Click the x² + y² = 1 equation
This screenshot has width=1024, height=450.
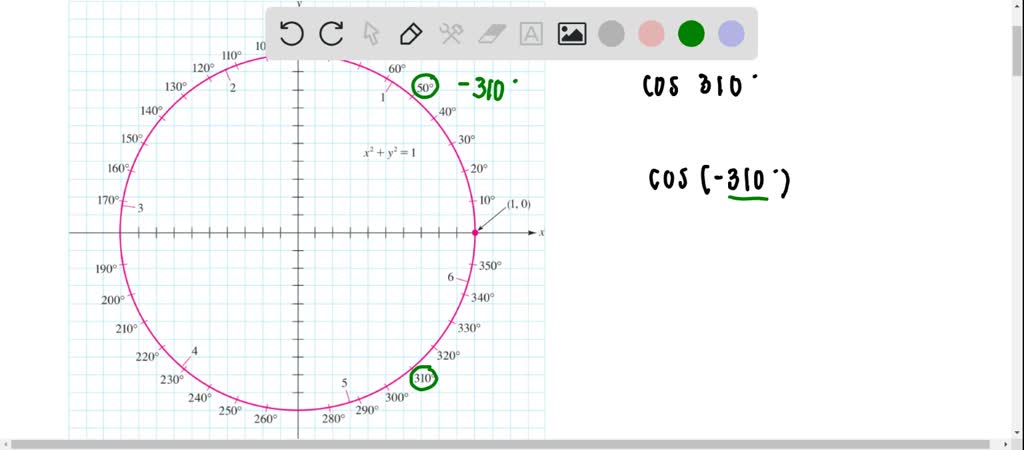[389, 153]
